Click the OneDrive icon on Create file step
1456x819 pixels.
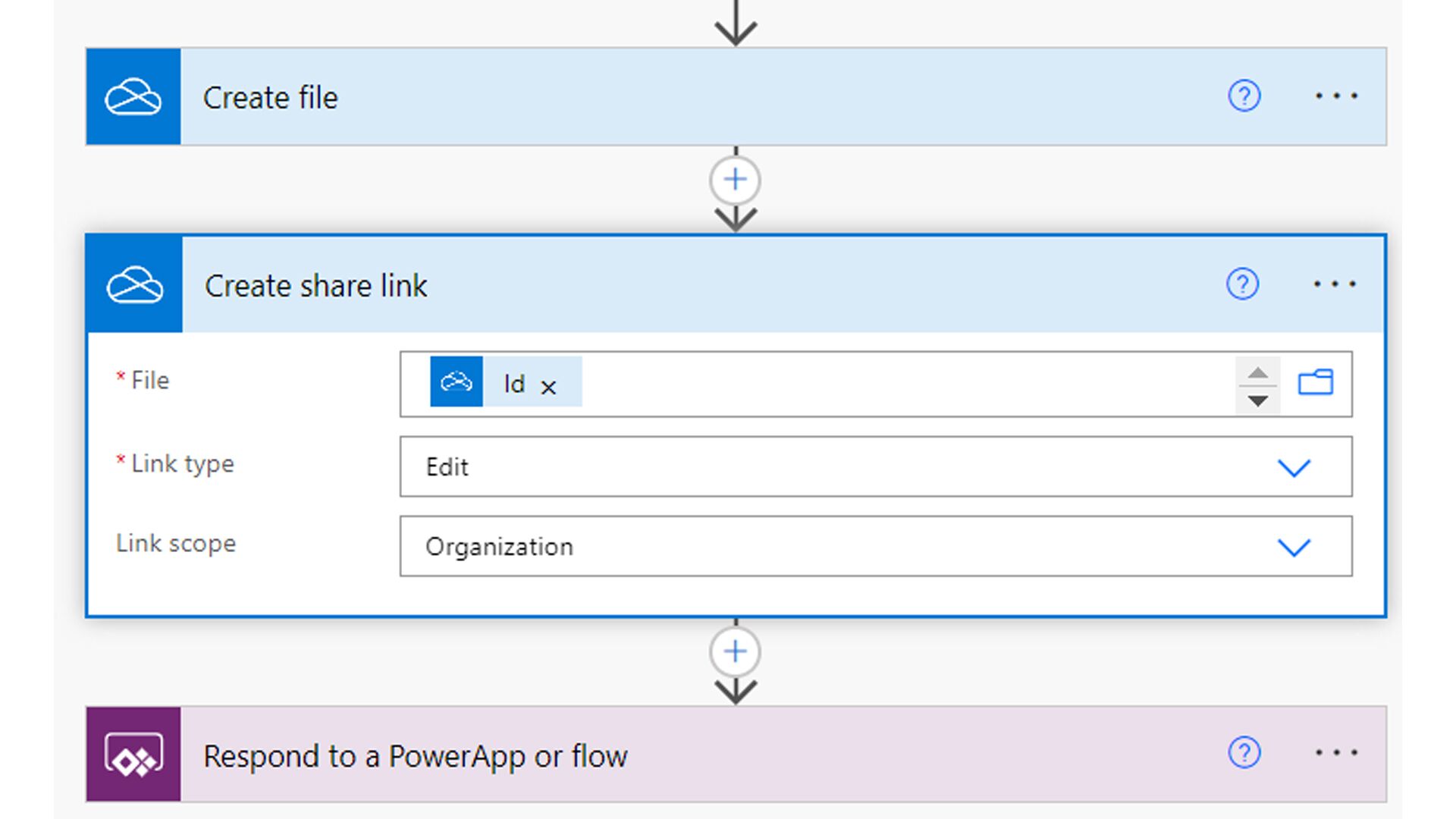click(133, 97)
